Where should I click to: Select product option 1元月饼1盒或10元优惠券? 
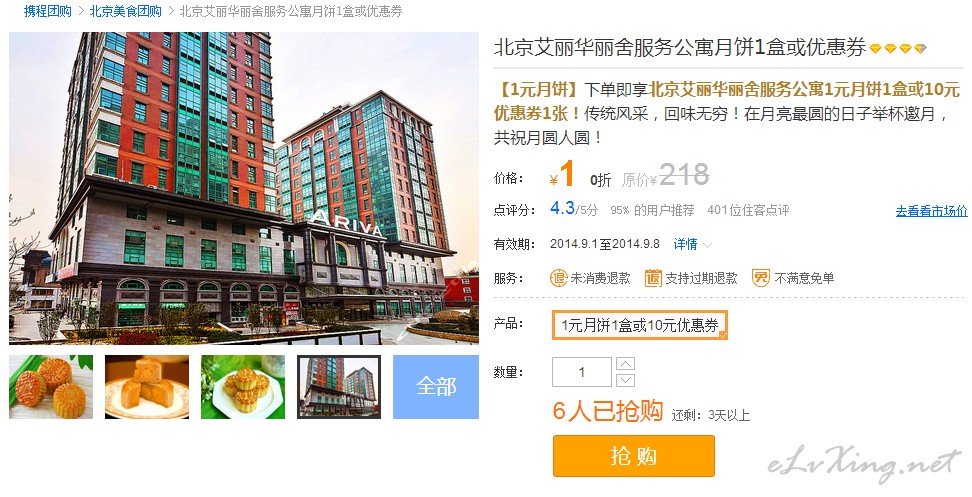click(640, 325)
